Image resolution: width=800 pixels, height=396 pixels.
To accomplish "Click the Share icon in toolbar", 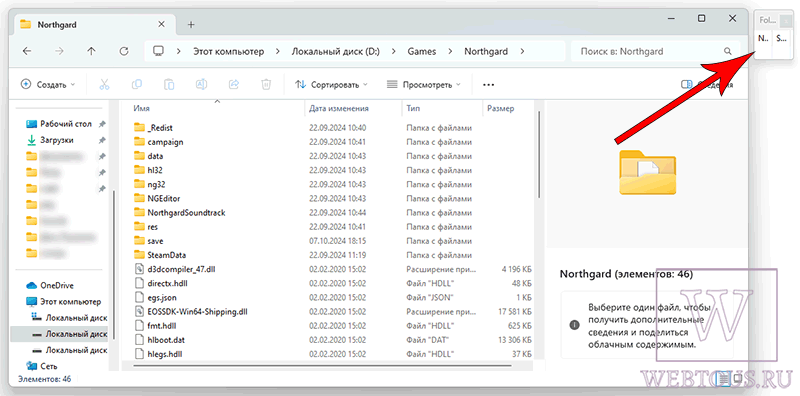I will [x=234, y=85].
